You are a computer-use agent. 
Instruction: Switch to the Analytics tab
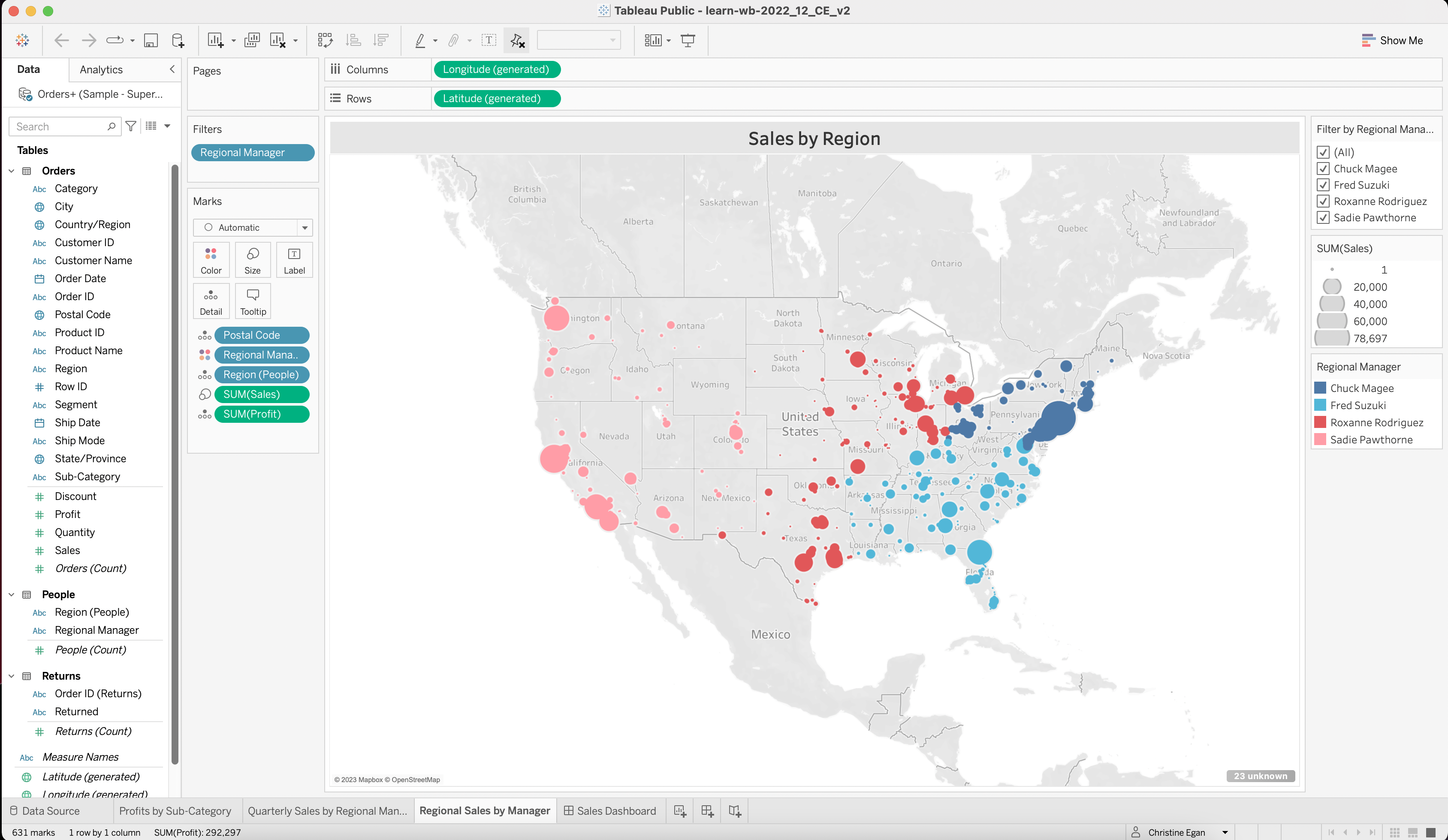[x=101, y=69]
